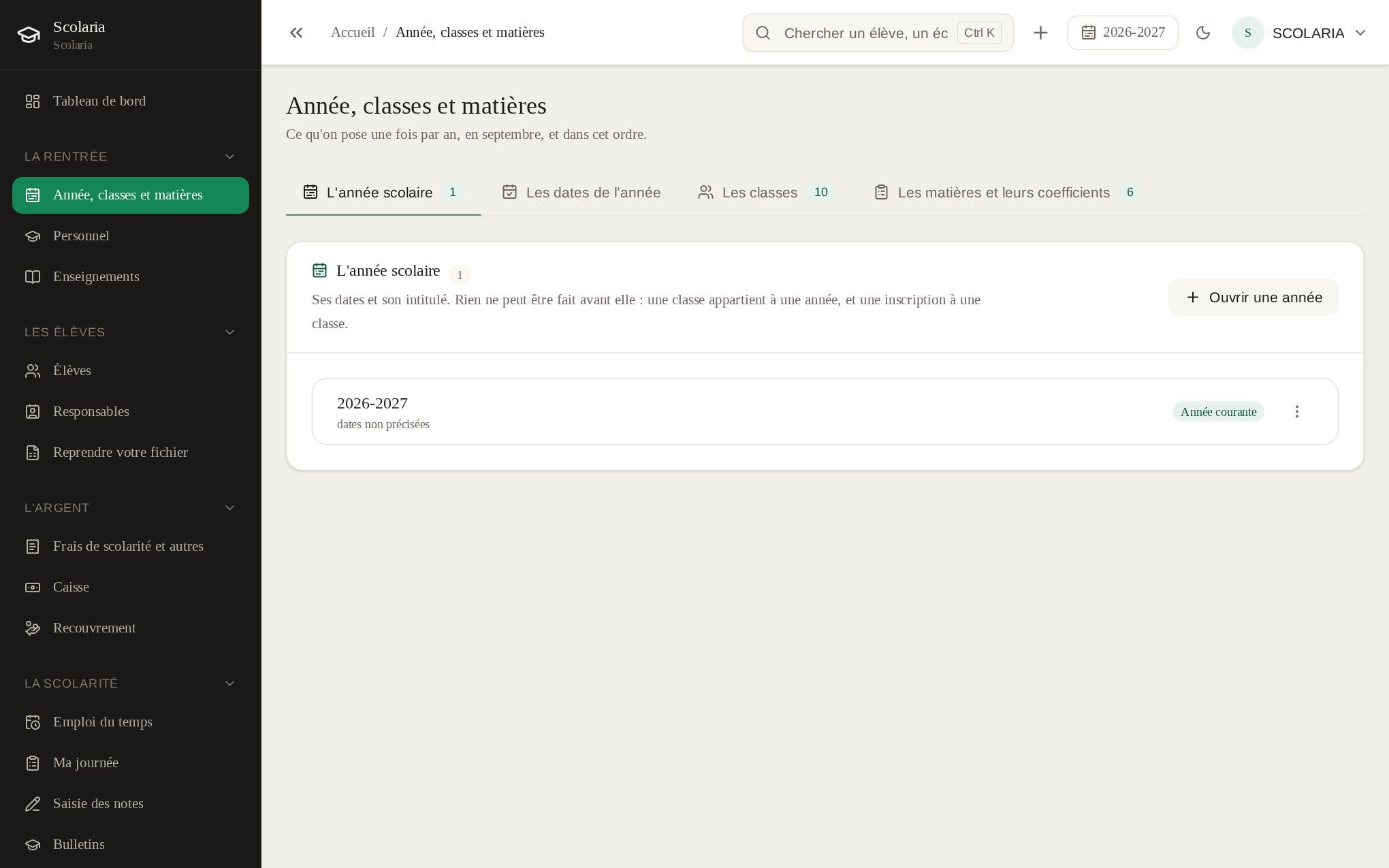Open Bulletins in the sidebar

[x=131, y=845]
